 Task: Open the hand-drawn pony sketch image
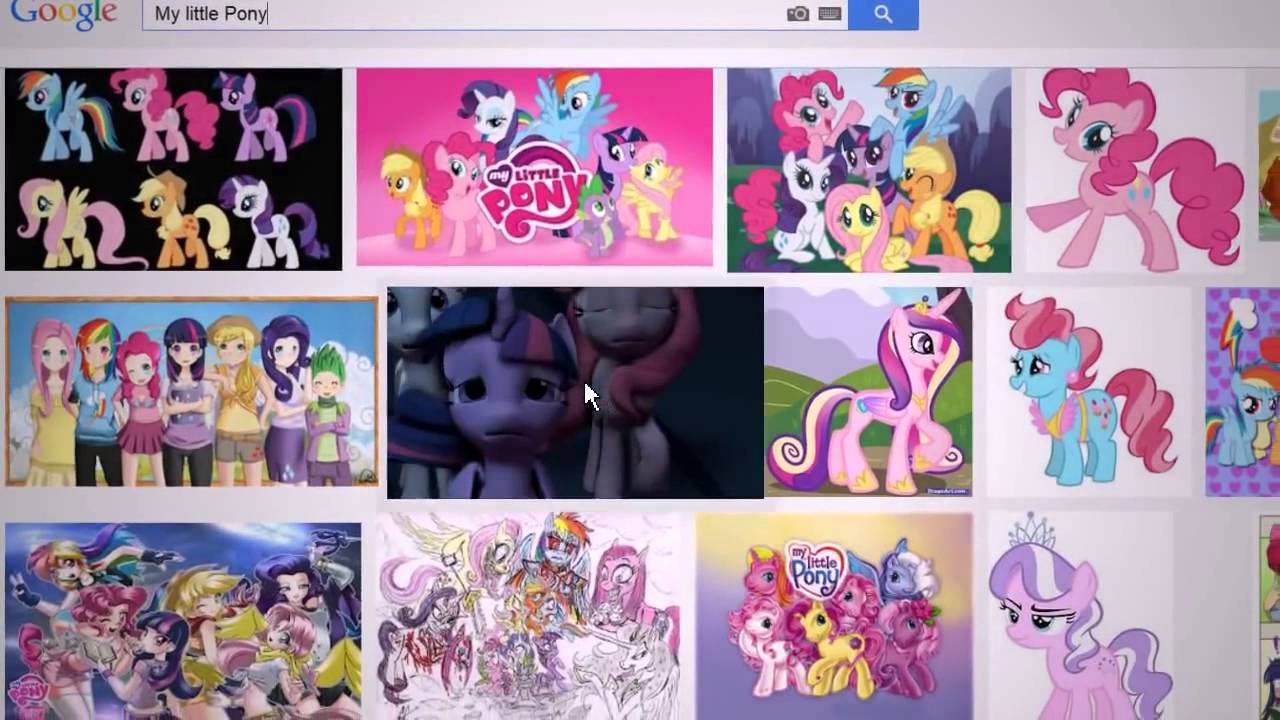530,618
